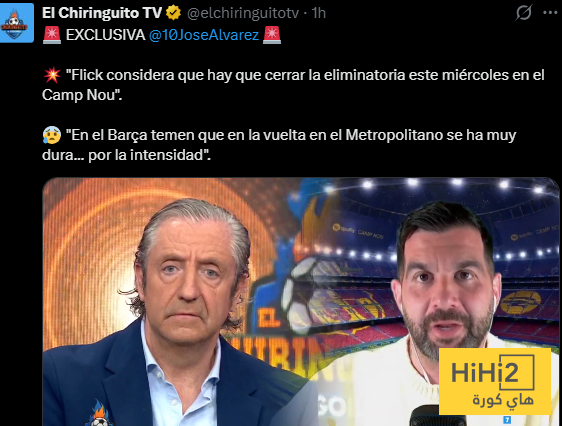
Task: Click the @elchiringuitotv handle
Action: click(x=243, y=13)
